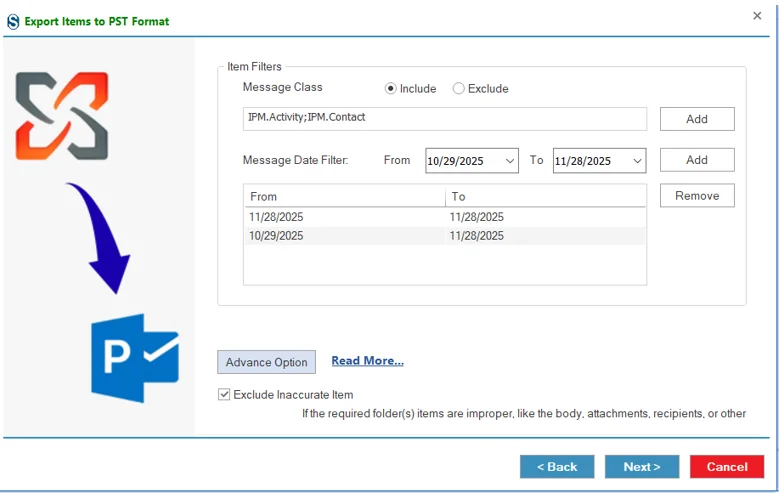Click Add next to Message Class field
779x493 pixels.
click(697, 119)
